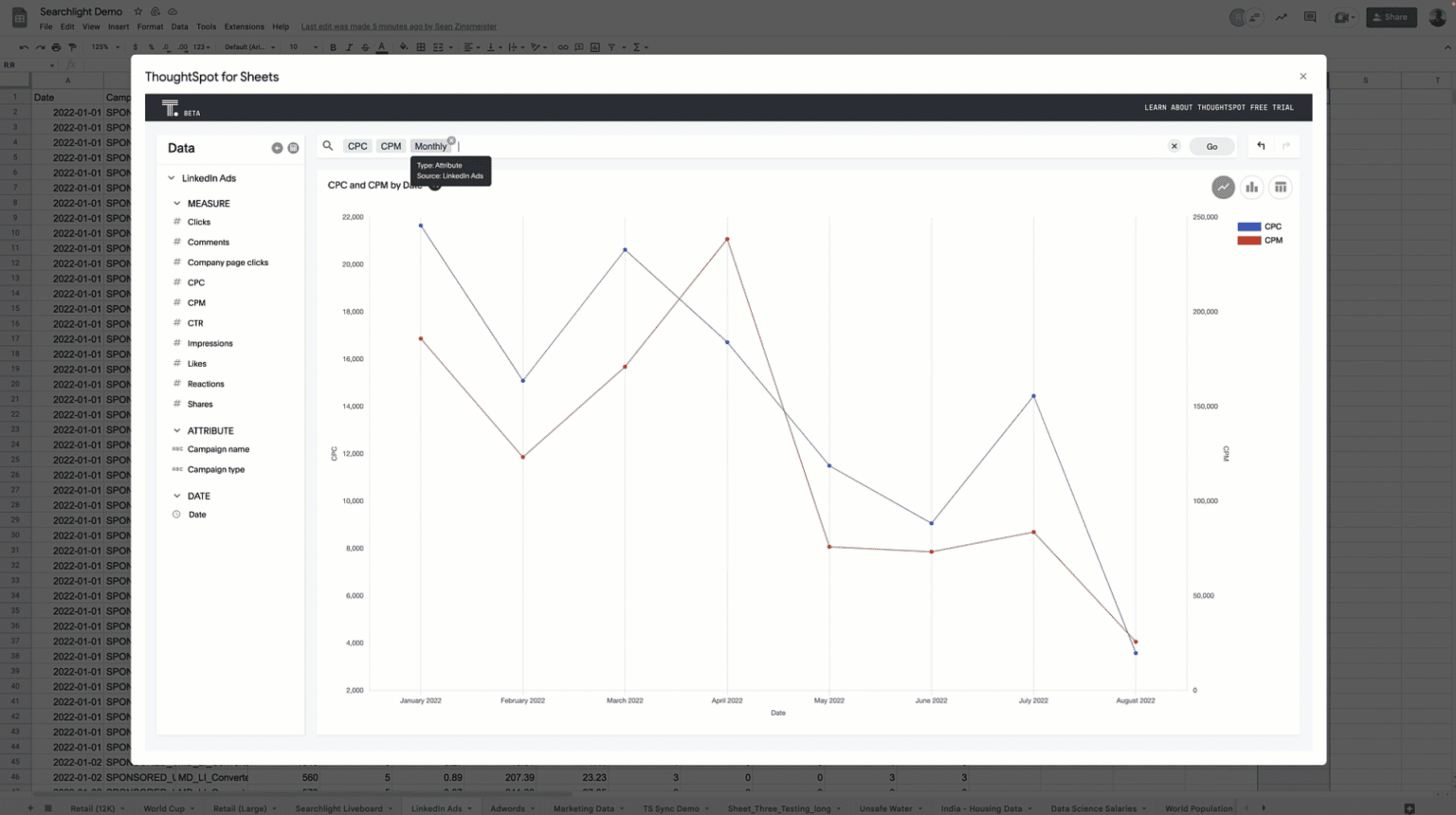Open the Sheets comment history icon
Screen dimensions: 1456x815
click(x=1310, y=17)
